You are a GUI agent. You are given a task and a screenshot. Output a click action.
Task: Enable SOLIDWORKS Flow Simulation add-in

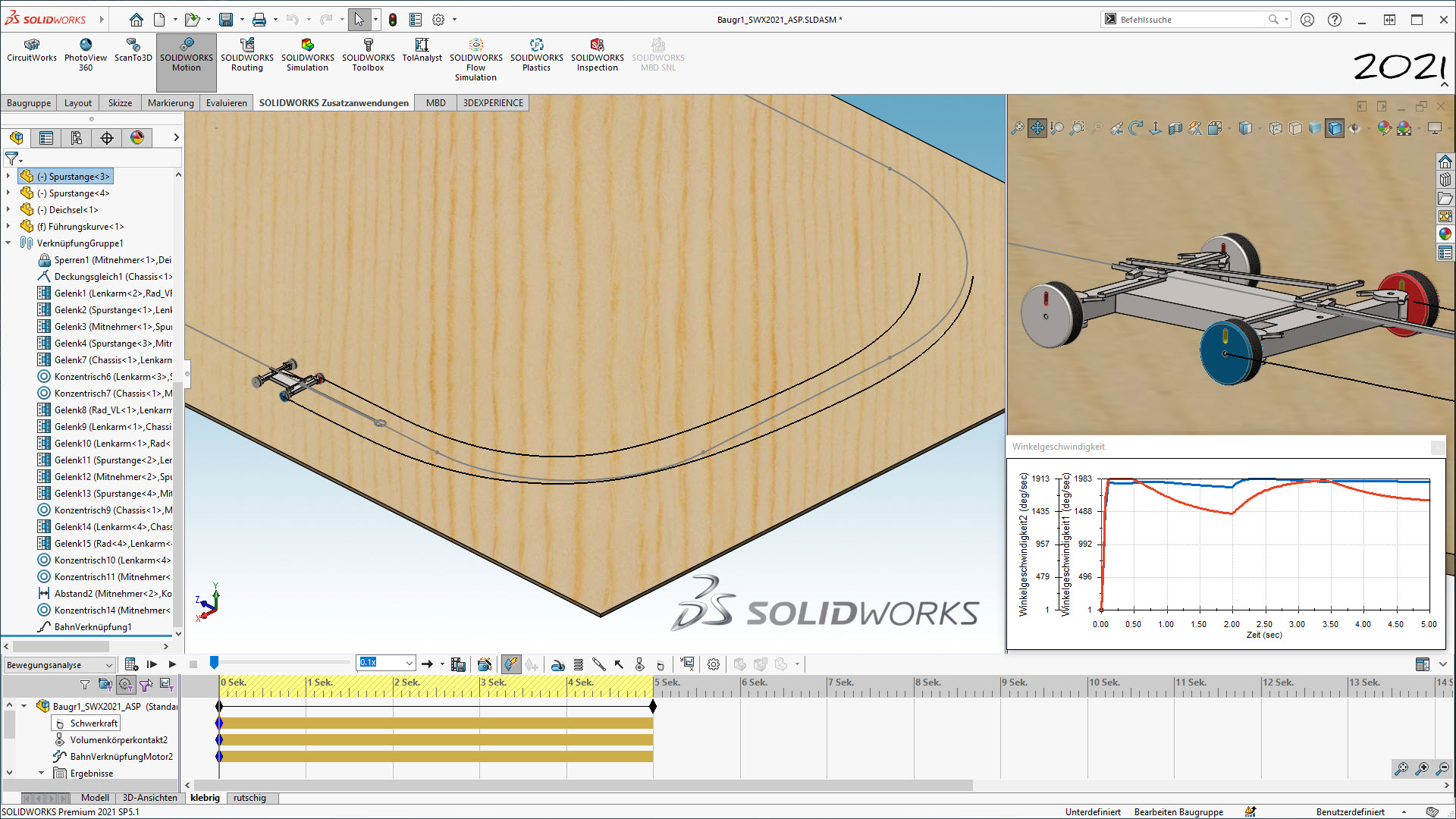476,59
